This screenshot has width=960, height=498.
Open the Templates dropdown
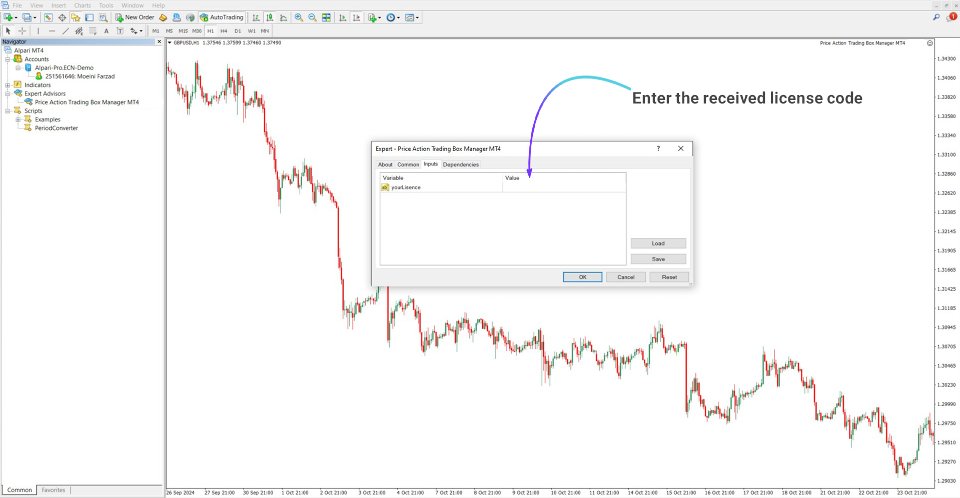[x=412, y=18]
